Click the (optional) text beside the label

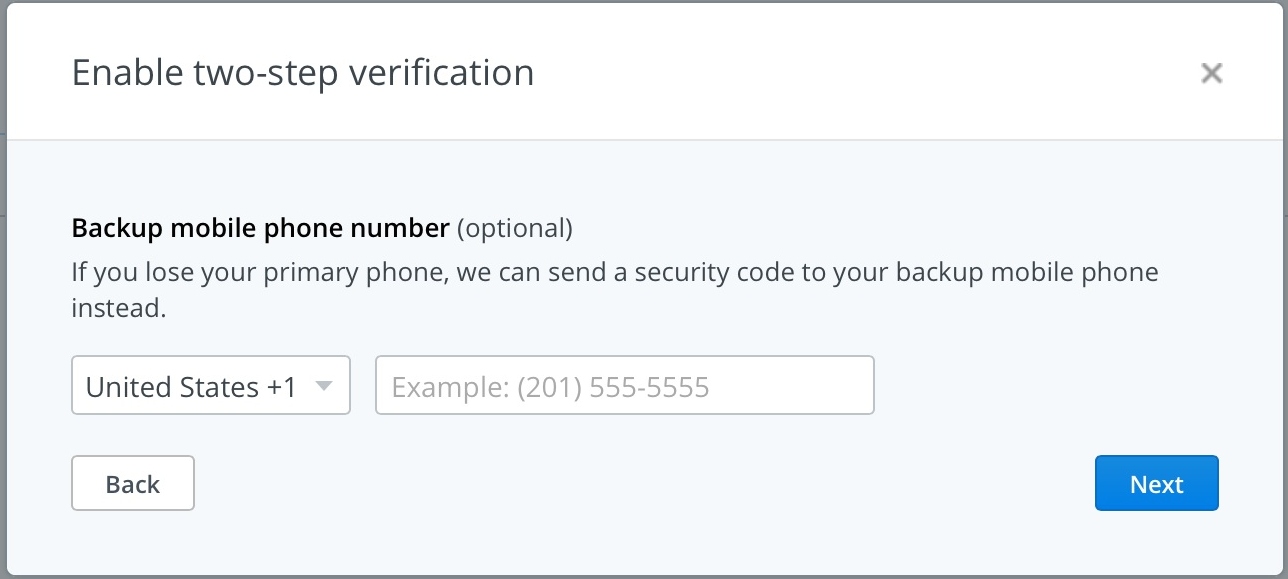[515, 228]
